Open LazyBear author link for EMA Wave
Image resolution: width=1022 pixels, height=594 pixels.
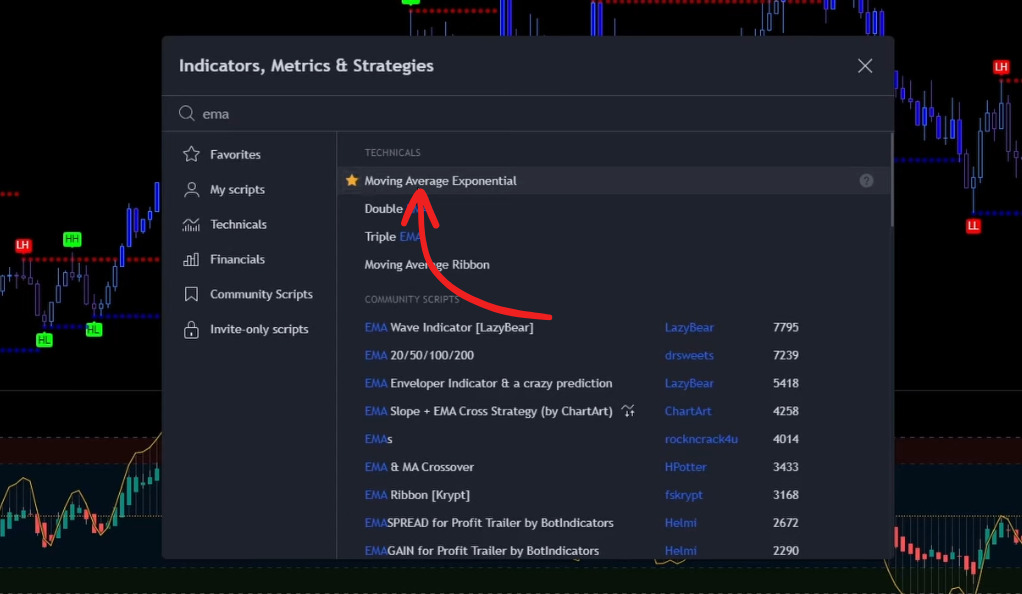pyautogui.click(x=689, y=327)
